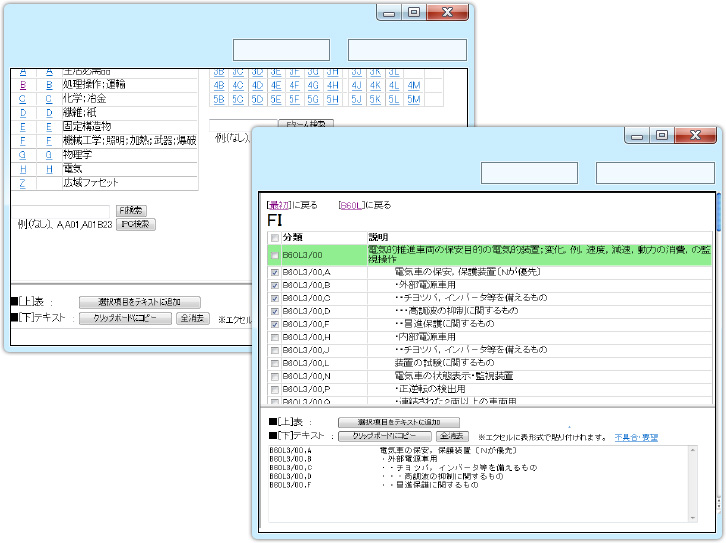Open theme code link 5H

[x=332, y=100]
